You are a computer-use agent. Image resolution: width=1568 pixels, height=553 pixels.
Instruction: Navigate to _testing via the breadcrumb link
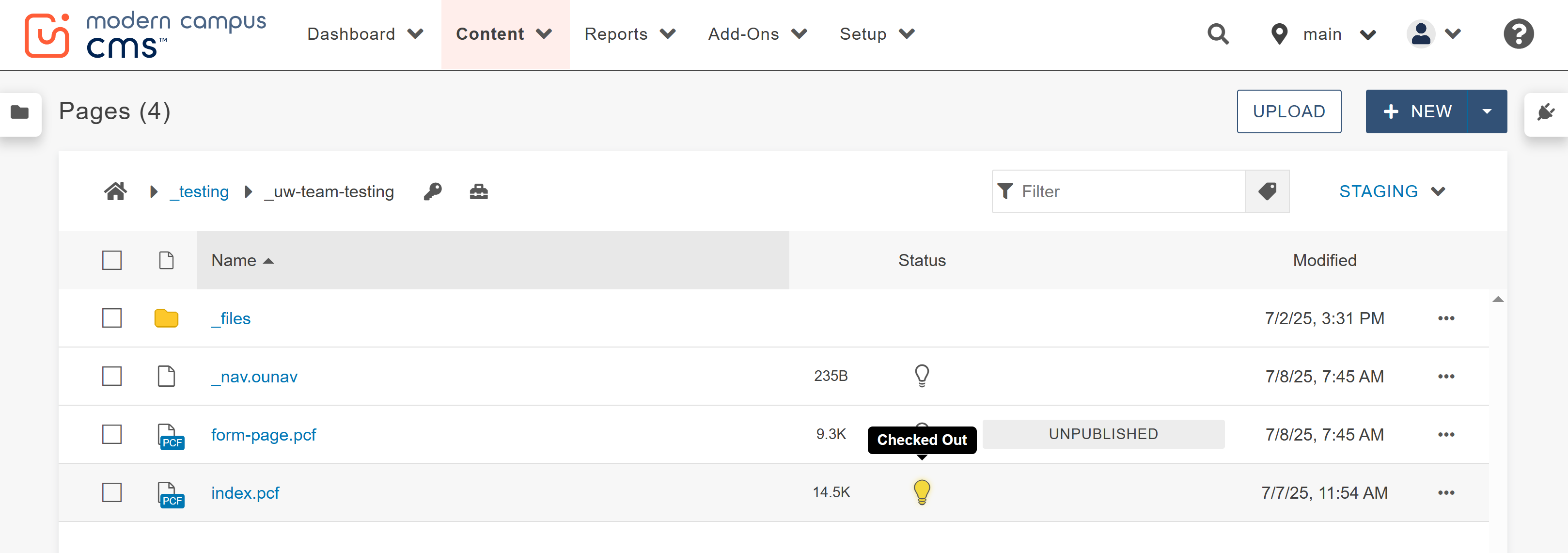pyautogui.click(x=199, y=191)
